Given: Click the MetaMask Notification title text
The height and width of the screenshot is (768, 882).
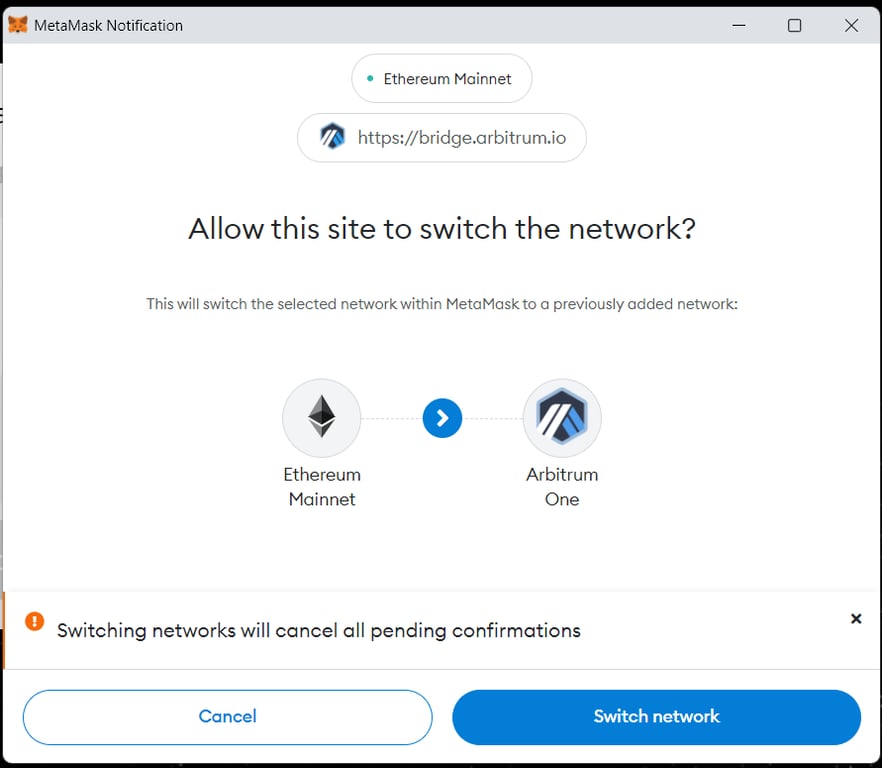Looking at the screenshot, I should [x=110, y=24].
